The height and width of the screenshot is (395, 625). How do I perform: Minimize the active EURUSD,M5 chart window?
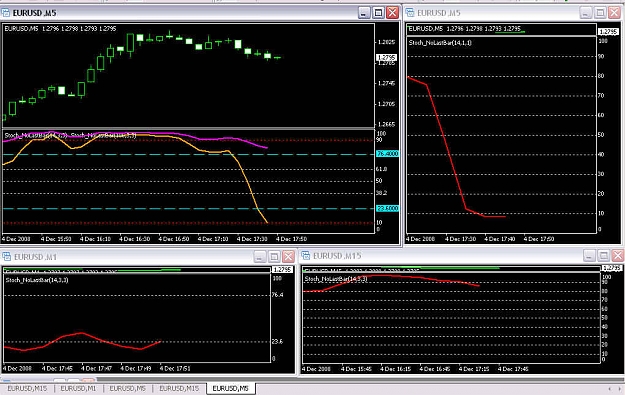(x=364, y=13)
